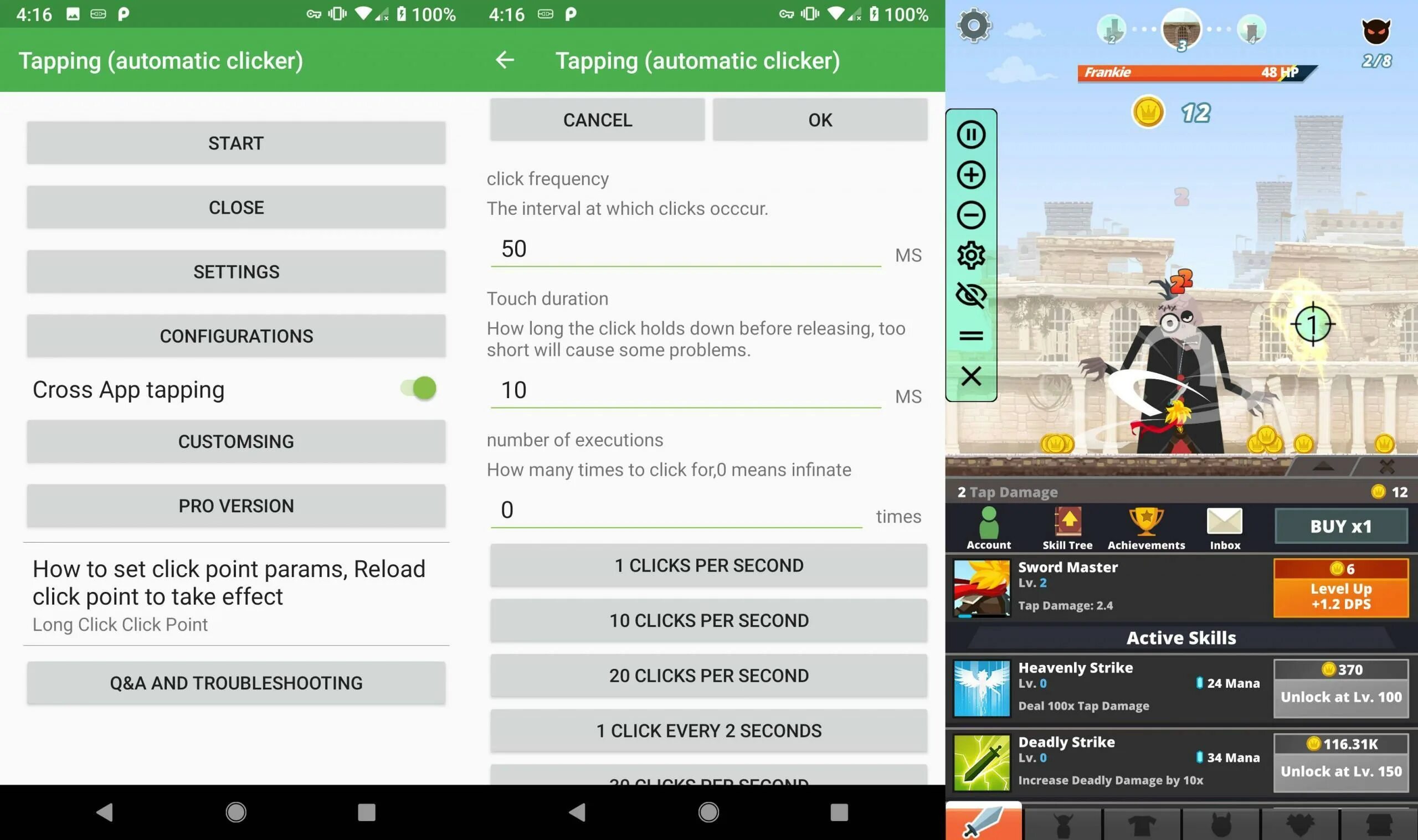Image resolution: width=1418 pixels, height=840 pixels.
Task: Open the settings gear icon overlay
Action: point(971,255)
